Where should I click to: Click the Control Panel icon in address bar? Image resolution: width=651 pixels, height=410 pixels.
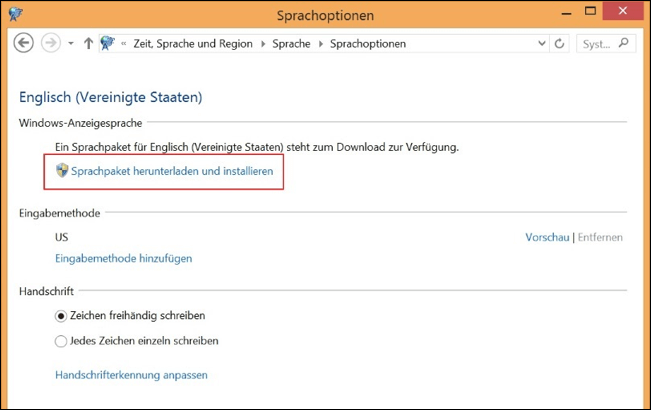coord(108,43)
